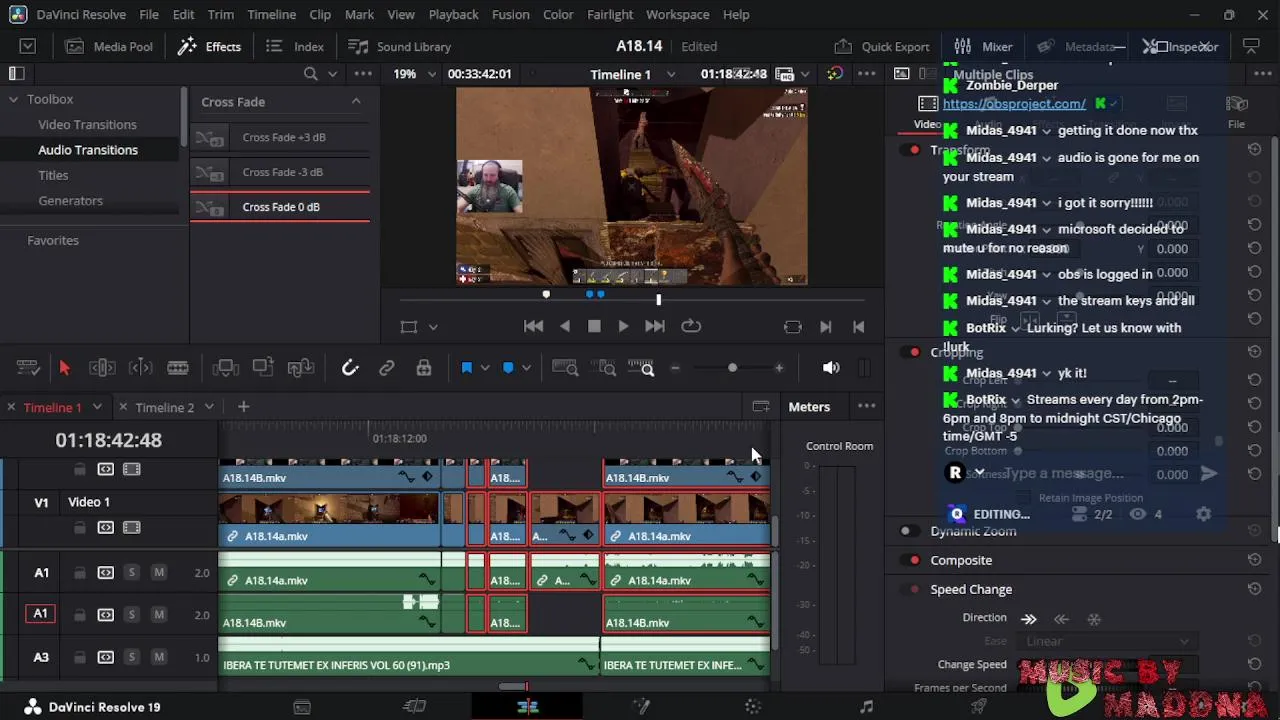The height and width of the screenshot is (720, 1280).
Task: Select the Cross Fade 0 dB transition
Action: point(280,207)
